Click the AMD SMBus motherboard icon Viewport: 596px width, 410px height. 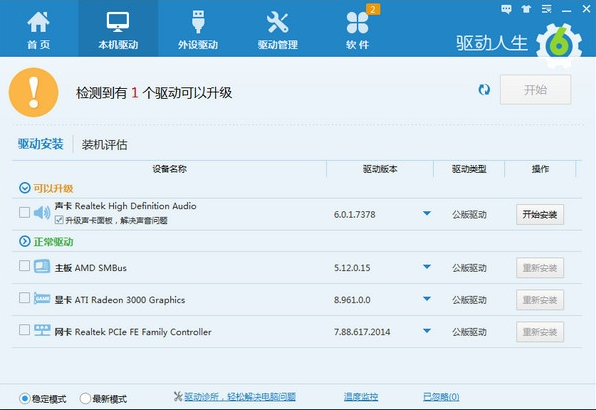click(42, 266)
